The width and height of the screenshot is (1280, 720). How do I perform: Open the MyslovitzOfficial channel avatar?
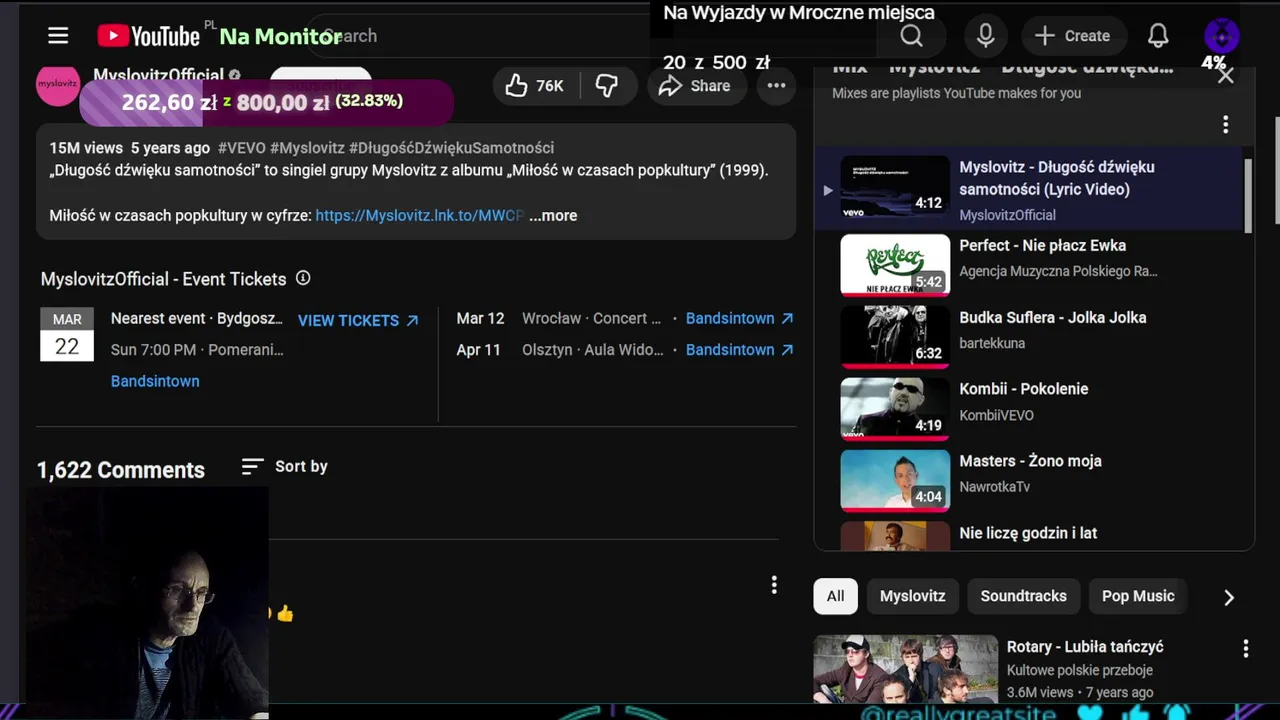[x=58, y=86]
